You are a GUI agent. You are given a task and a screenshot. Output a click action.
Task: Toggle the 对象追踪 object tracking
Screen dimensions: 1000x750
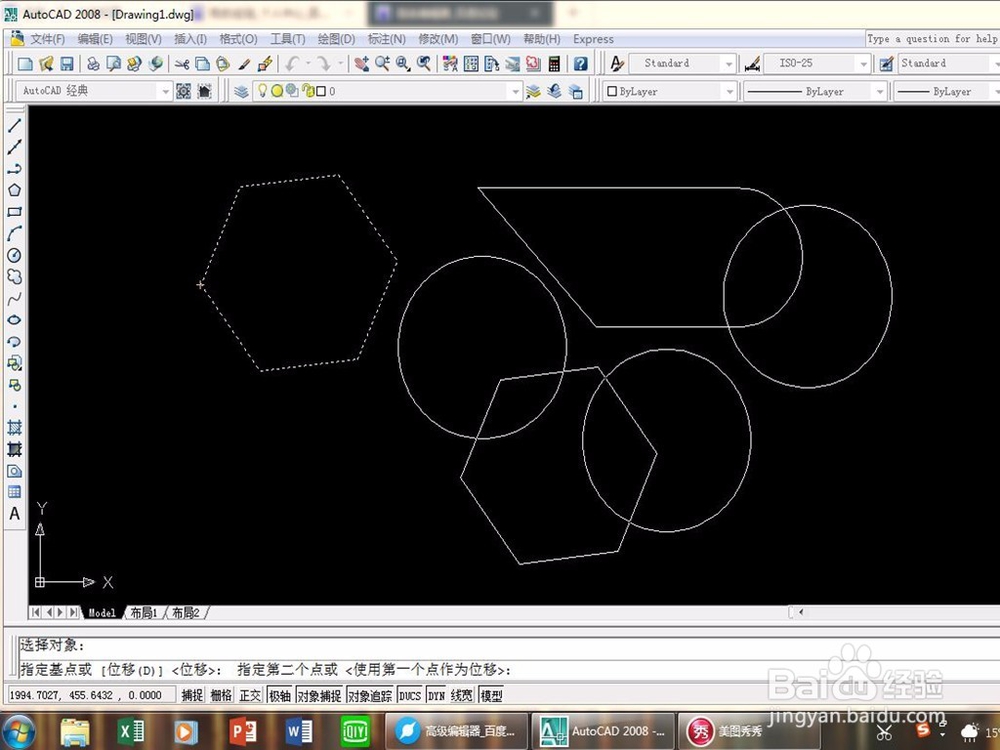click(370, 695)
